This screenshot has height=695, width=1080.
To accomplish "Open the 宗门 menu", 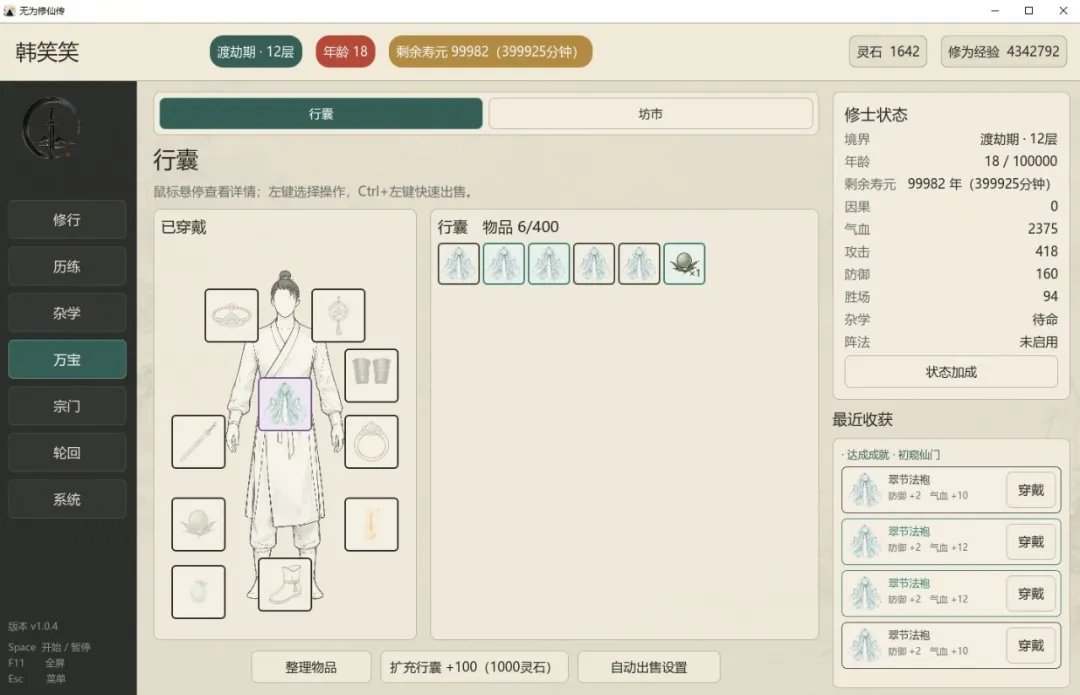I will point(67,406).
